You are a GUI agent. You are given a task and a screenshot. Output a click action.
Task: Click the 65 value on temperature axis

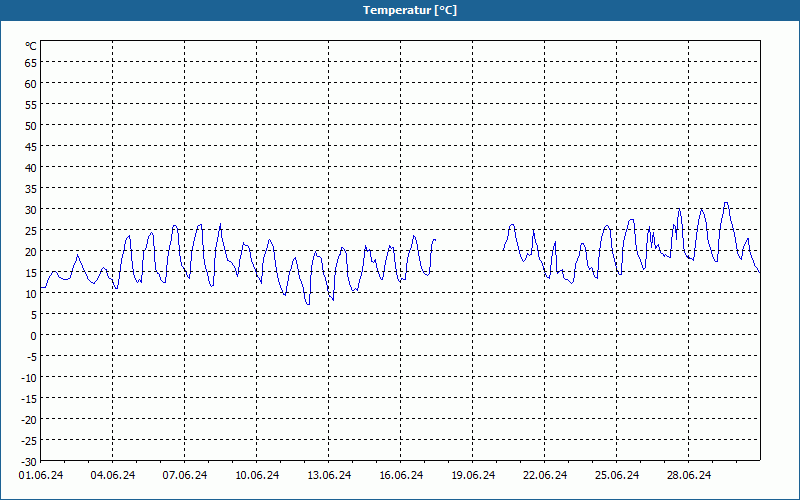(x=31, y=63)
